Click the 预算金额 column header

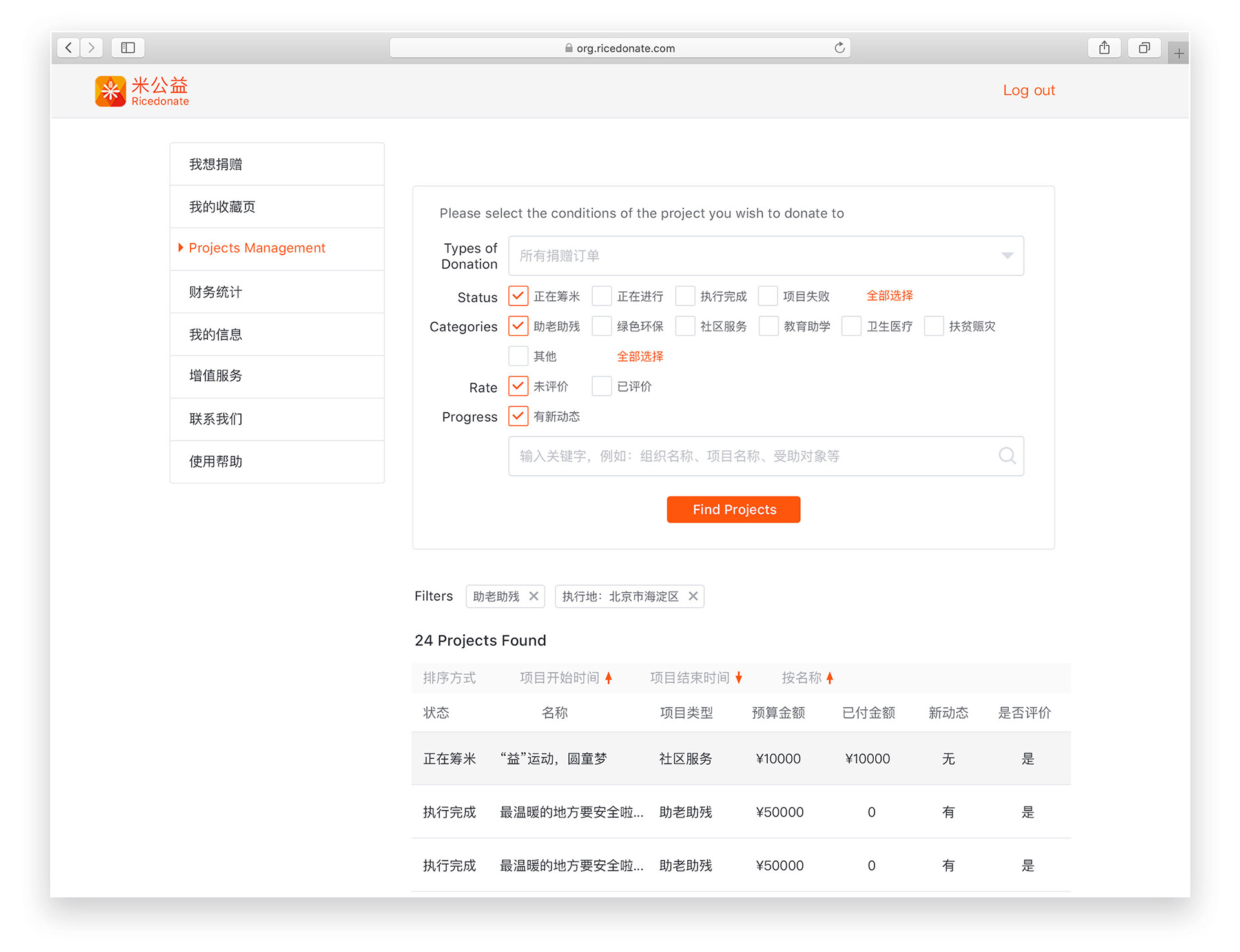[x=778, y=712]
